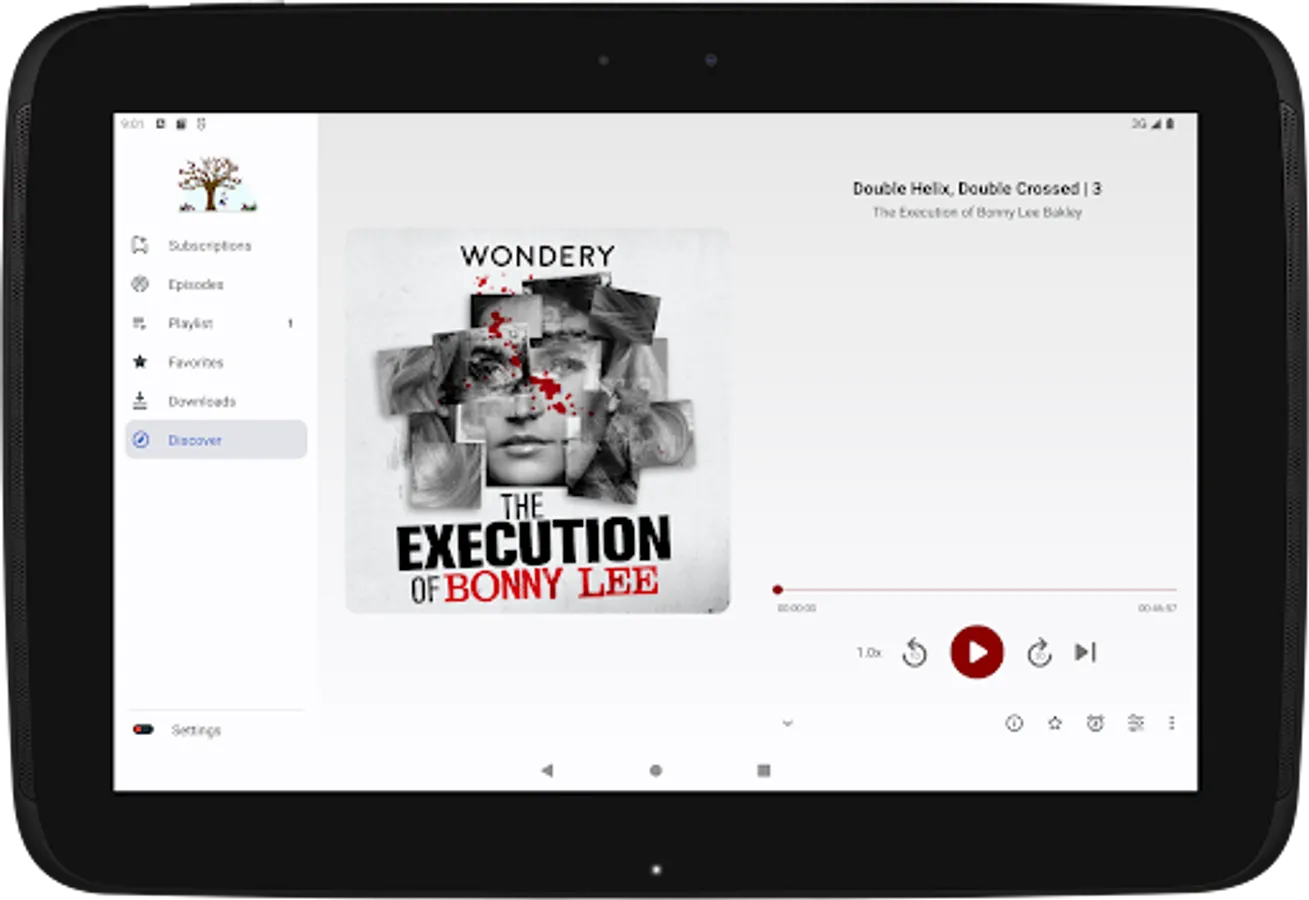Open Settings in the sidebar
1309x900 pixels.
(216, 730)
